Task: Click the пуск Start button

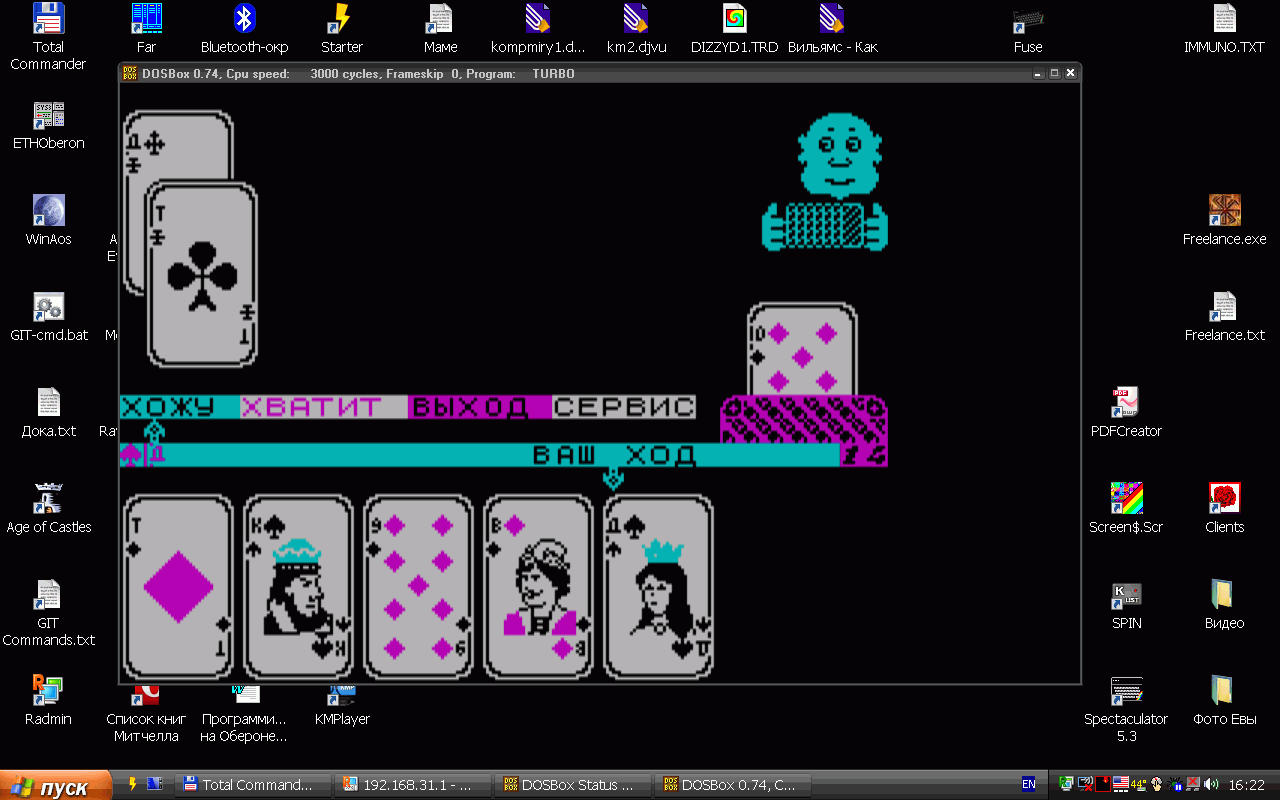Action: pyautogui.click(x=56, y=786)
